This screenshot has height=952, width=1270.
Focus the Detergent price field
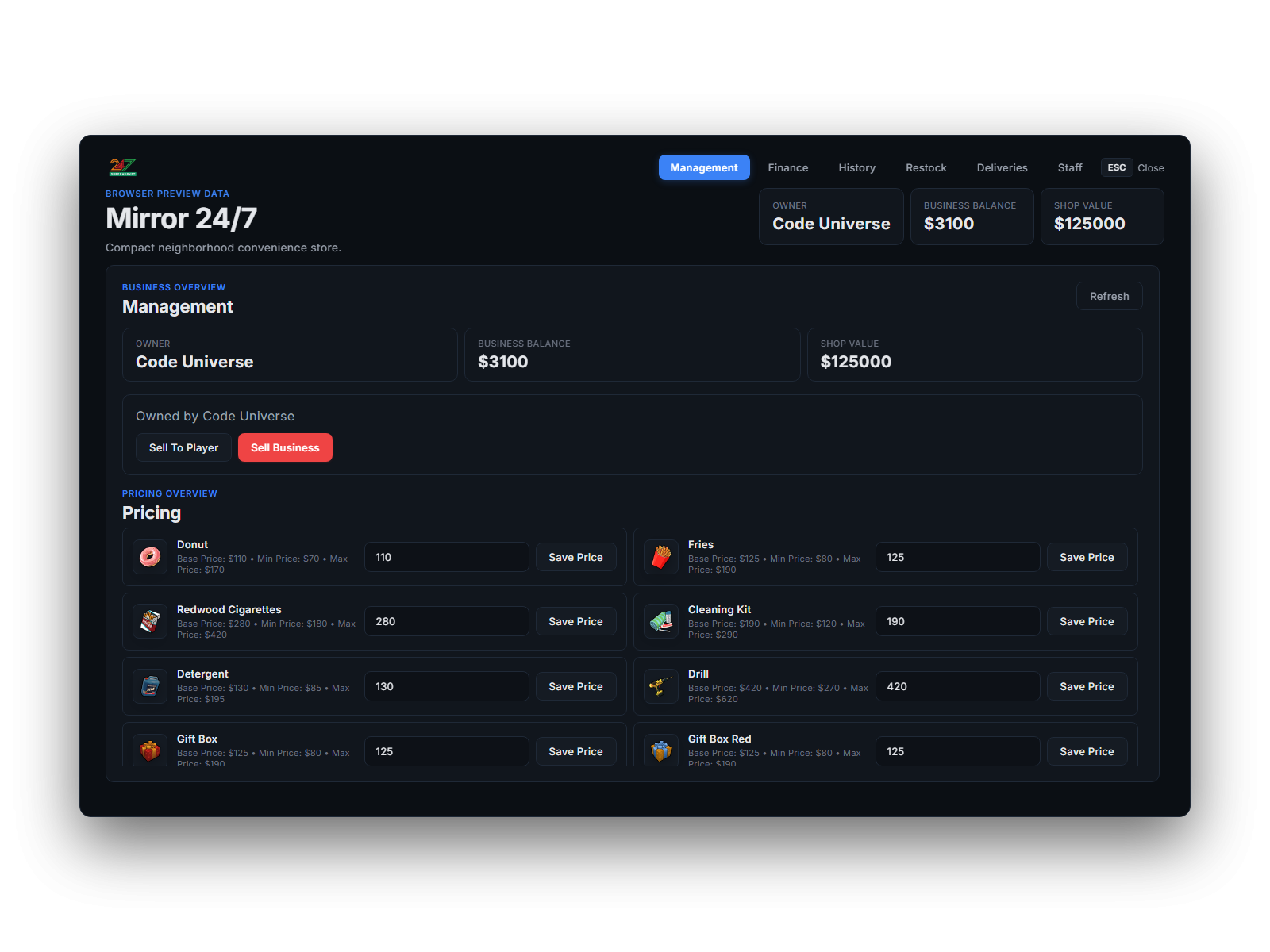(x=447, y=686)
